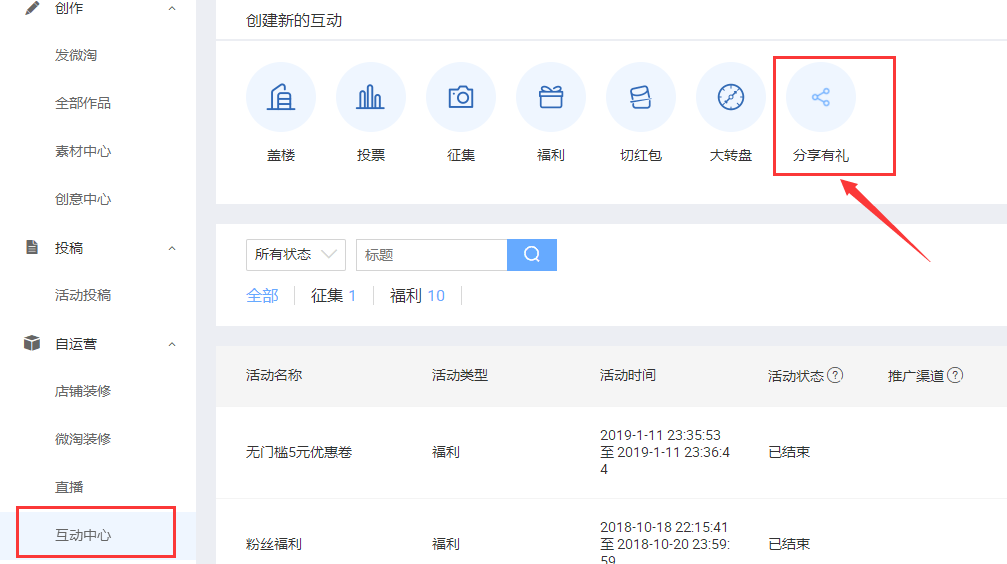Open 直播 in the sidebar
The image size is (1007, 564).
pyautogui.click(x=69, y=487)
